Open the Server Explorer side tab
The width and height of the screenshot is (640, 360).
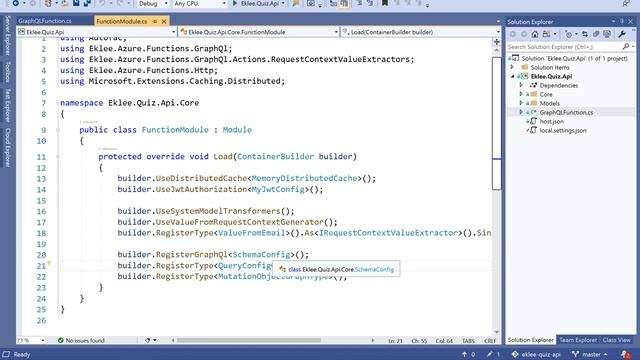click(x=7, y=36)
